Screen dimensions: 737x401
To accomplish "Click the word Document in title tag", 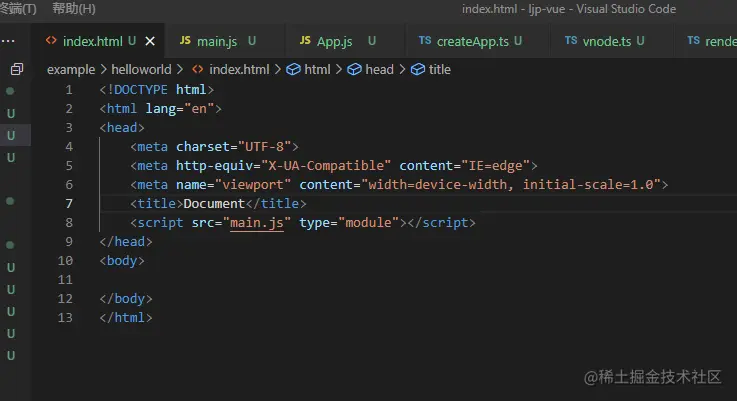I will pos(214,204).
